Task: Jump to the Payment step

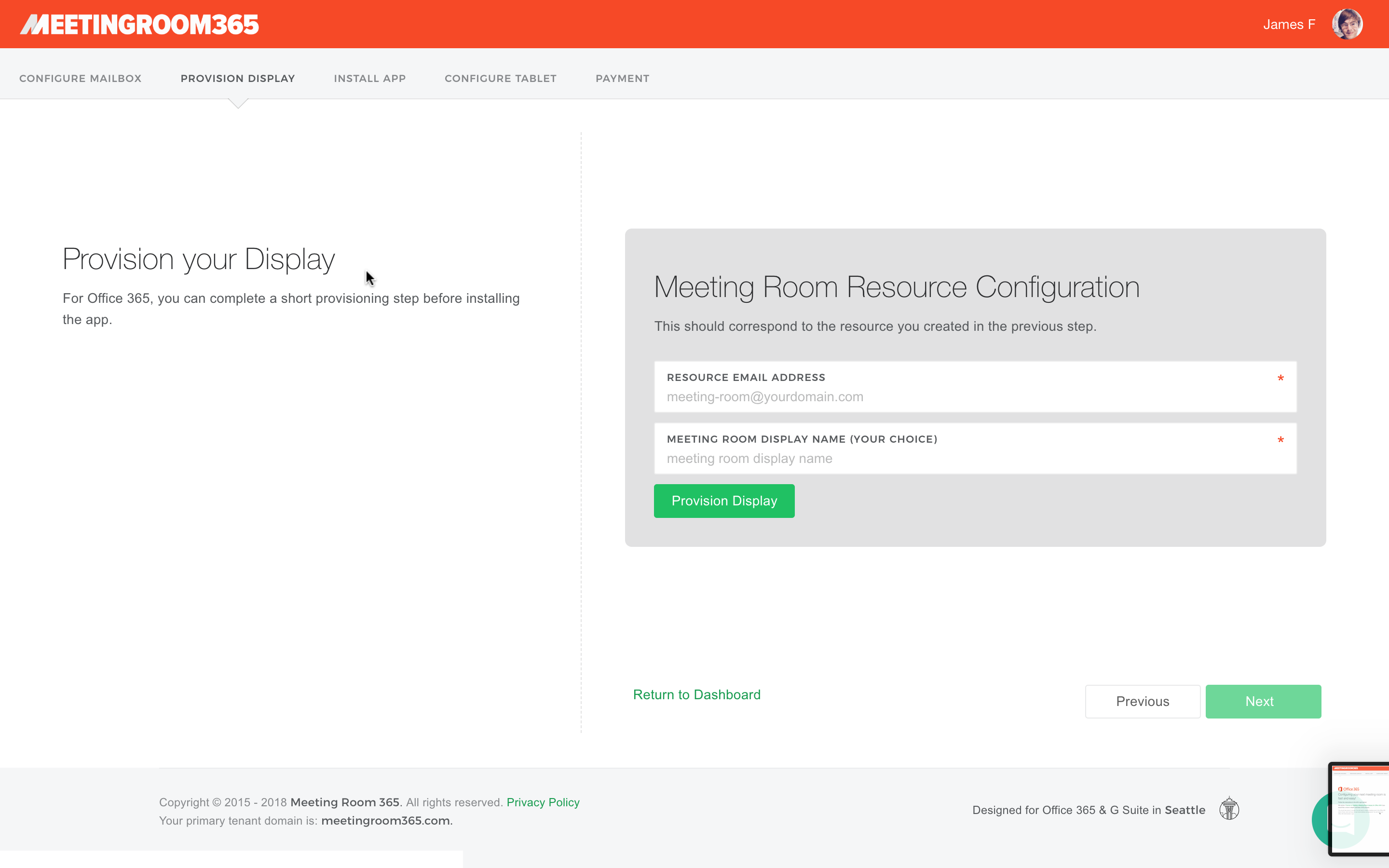Action: [622, 78]
